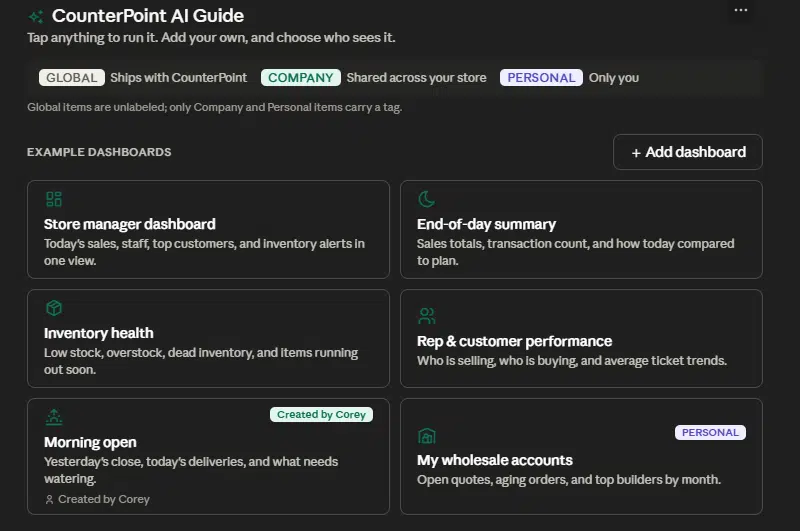Click 'Only you' legend text

coord(614,78)
